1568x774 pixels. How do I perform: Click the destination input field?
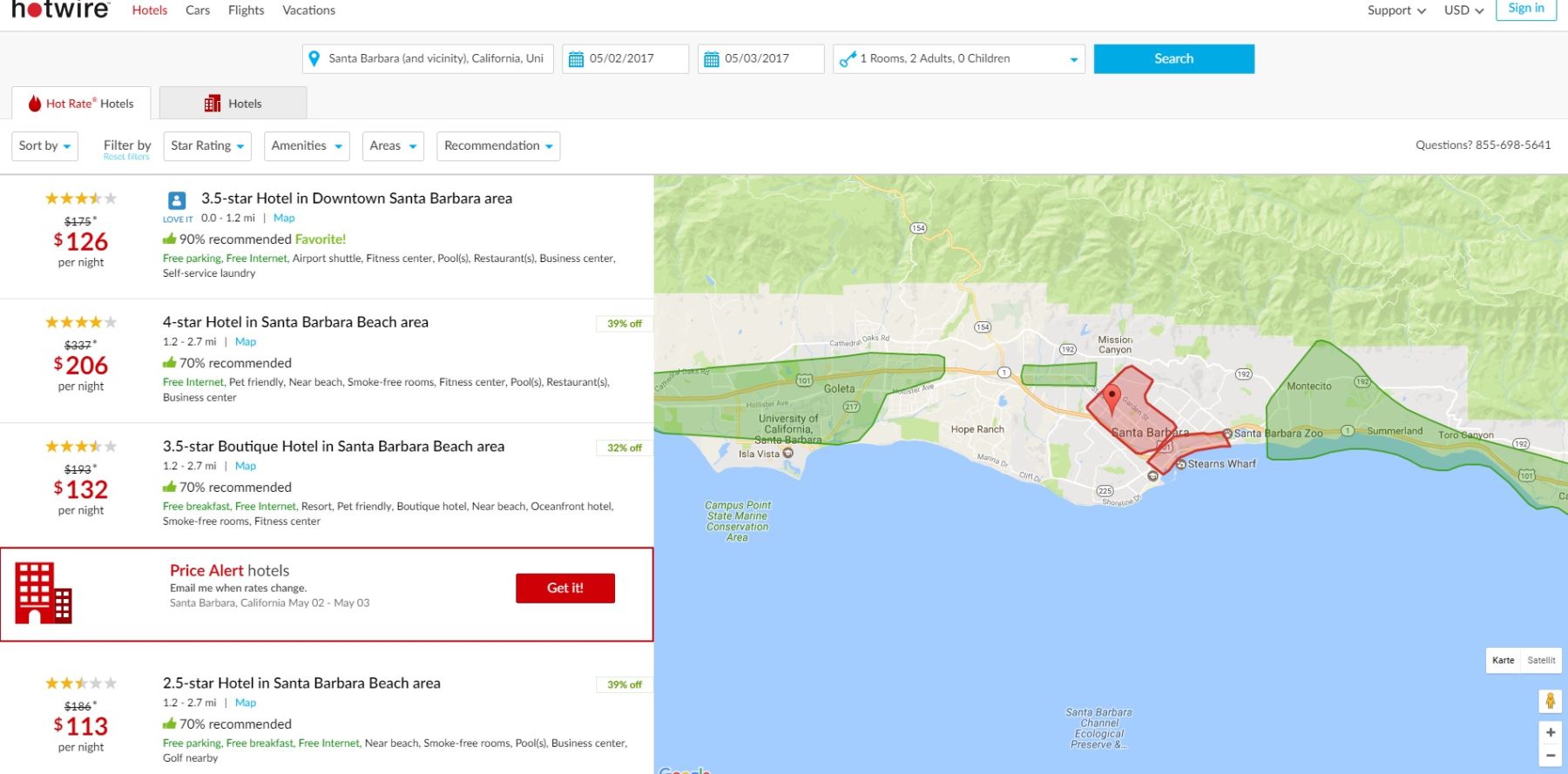coord(436,59)
